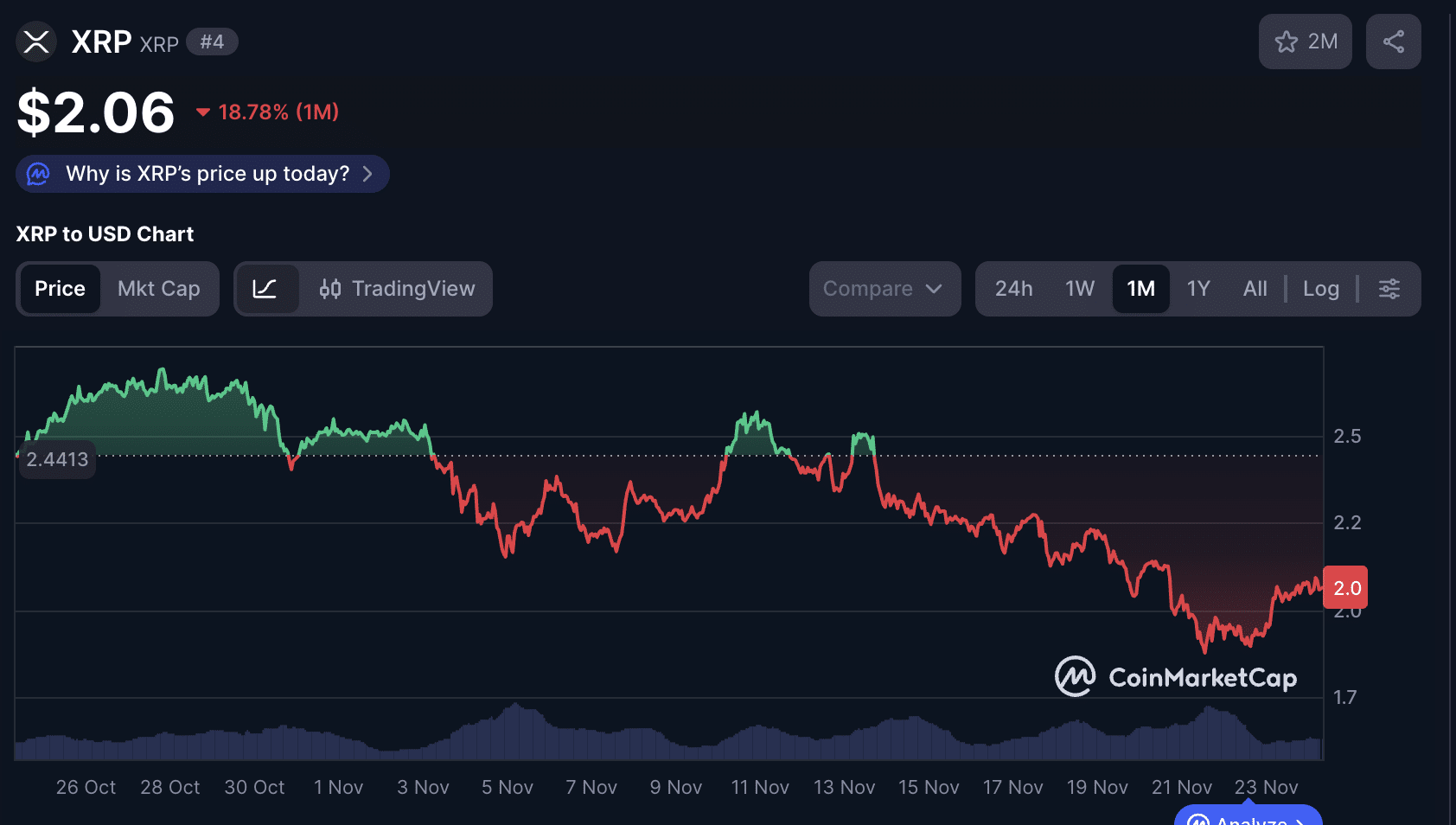Click the 3 Nov date label
Viewport: 1456px width, 825px height.
click(x=423, y=788)
